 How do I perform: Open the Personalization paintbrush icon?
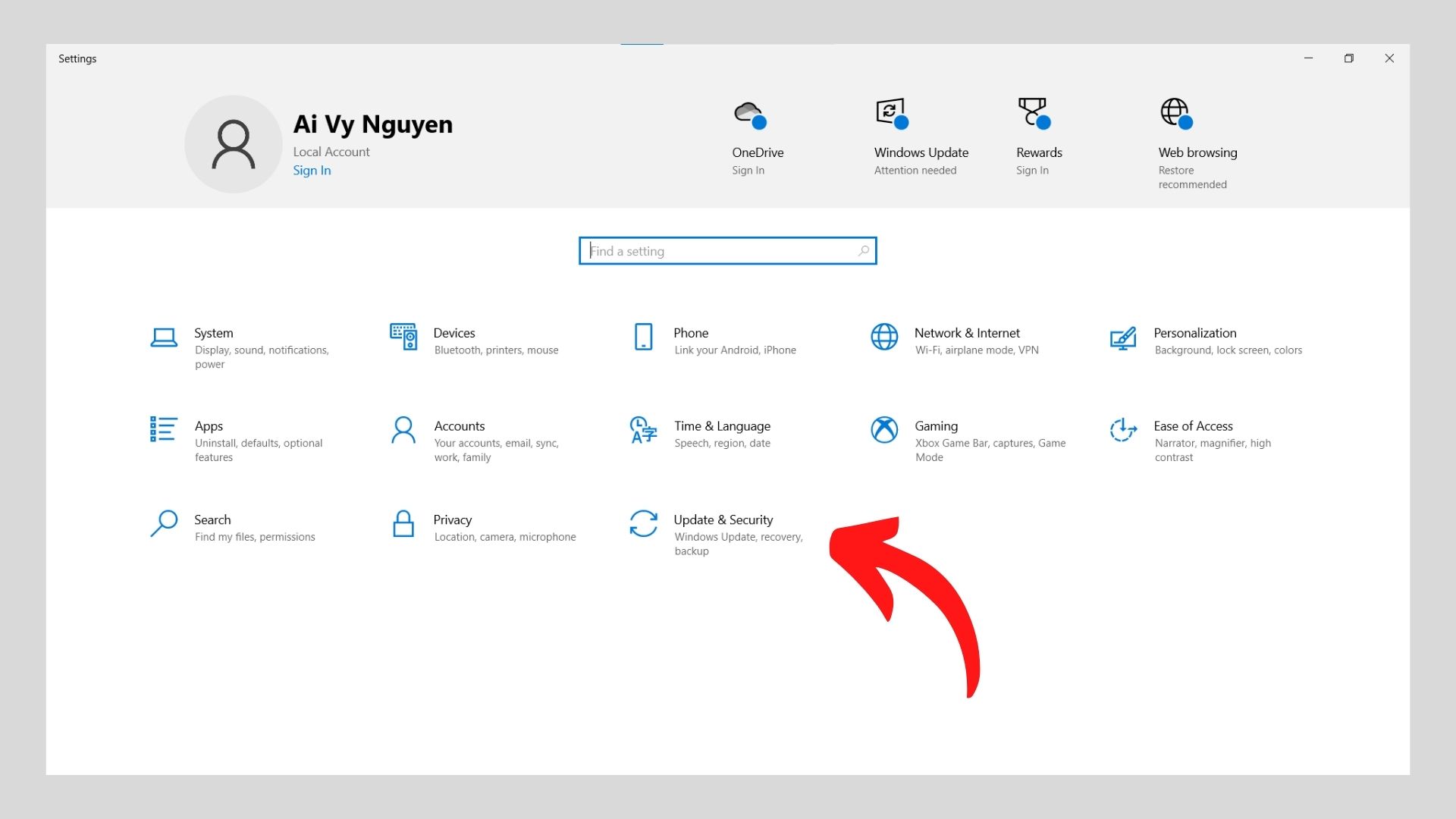pos(1123,337)
